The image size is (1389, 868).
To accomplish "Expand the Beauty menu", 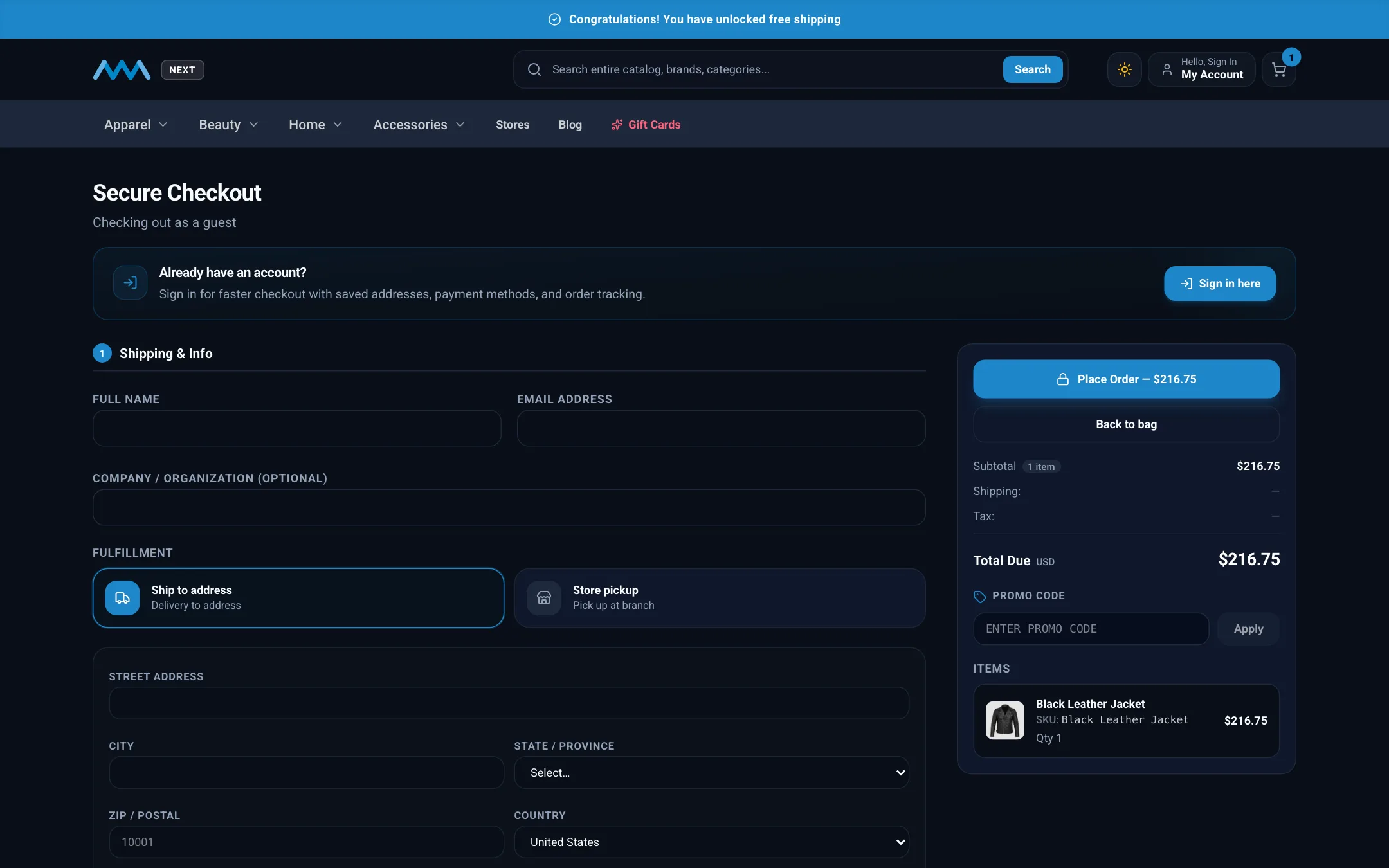I will click(x=228, y=125).
